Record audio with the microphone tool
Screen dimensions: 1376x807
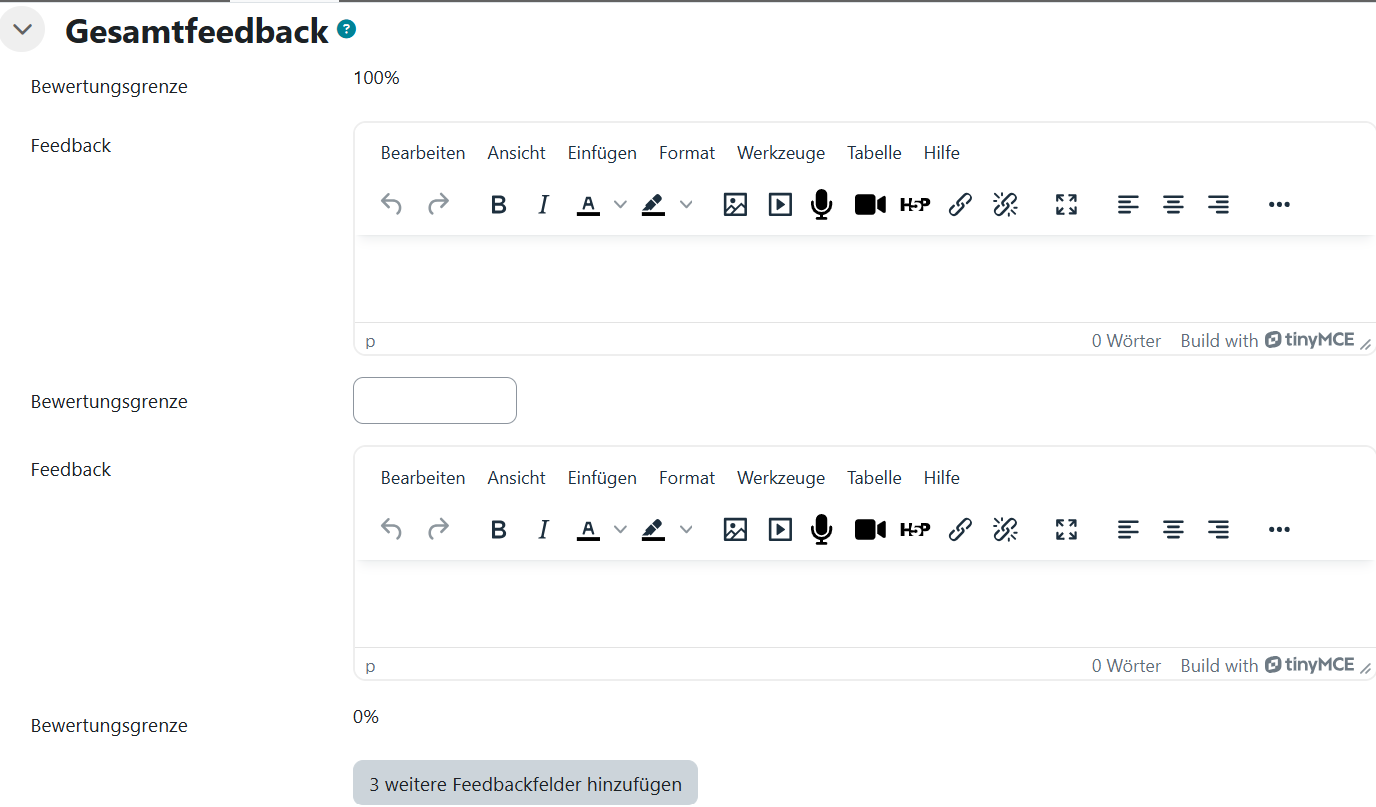click(821, 204)
